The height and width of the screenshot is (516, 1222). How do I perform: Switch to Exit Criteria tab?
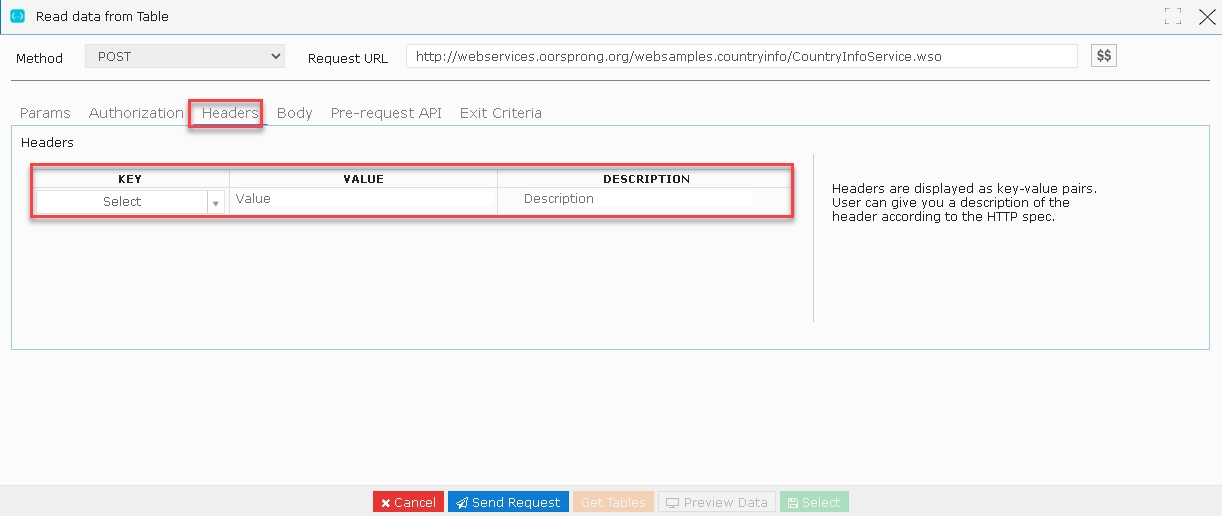click(501, 113)
